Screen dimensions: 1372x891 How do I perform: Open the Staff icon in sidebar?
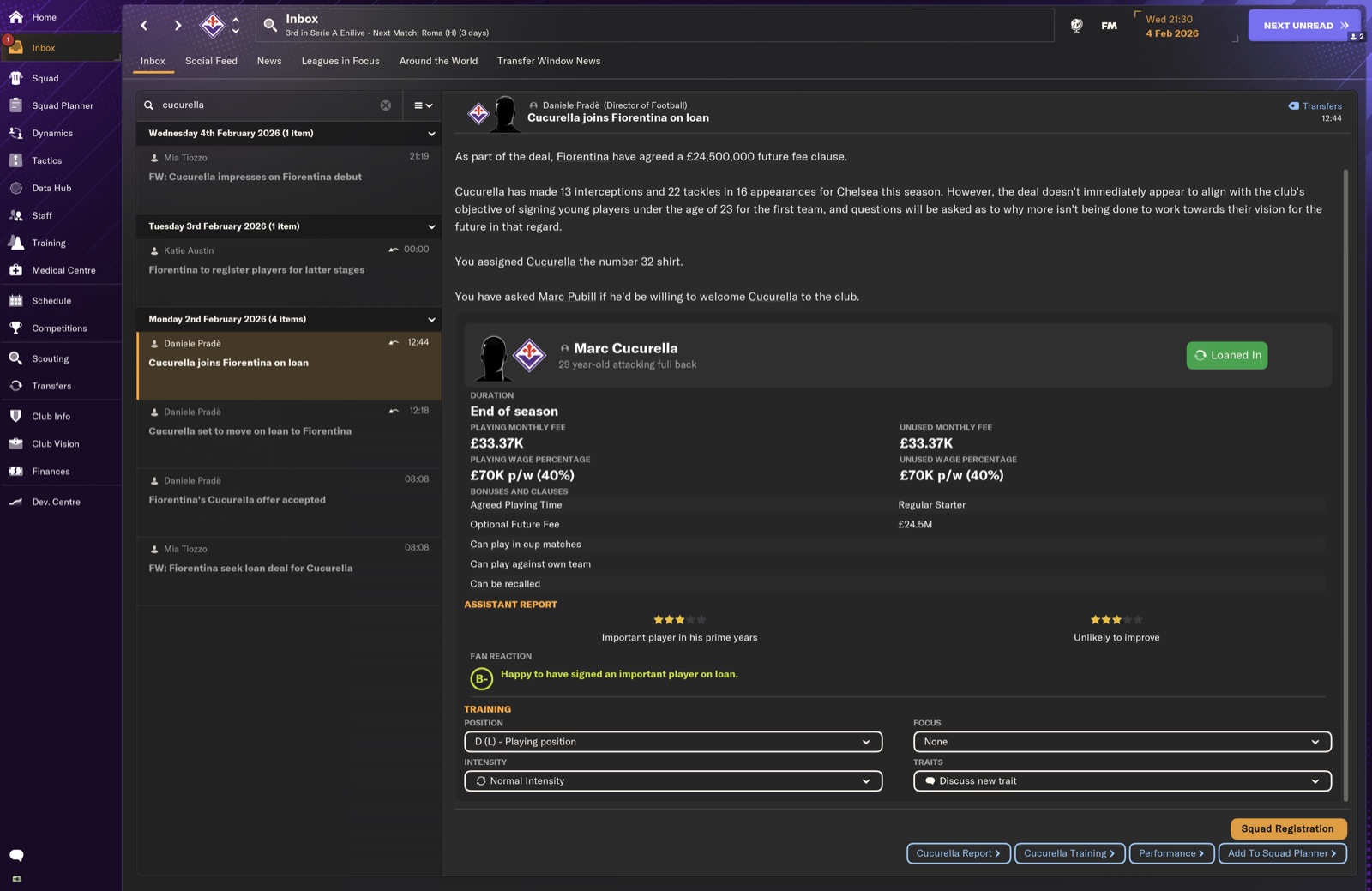tap(15, 215)
